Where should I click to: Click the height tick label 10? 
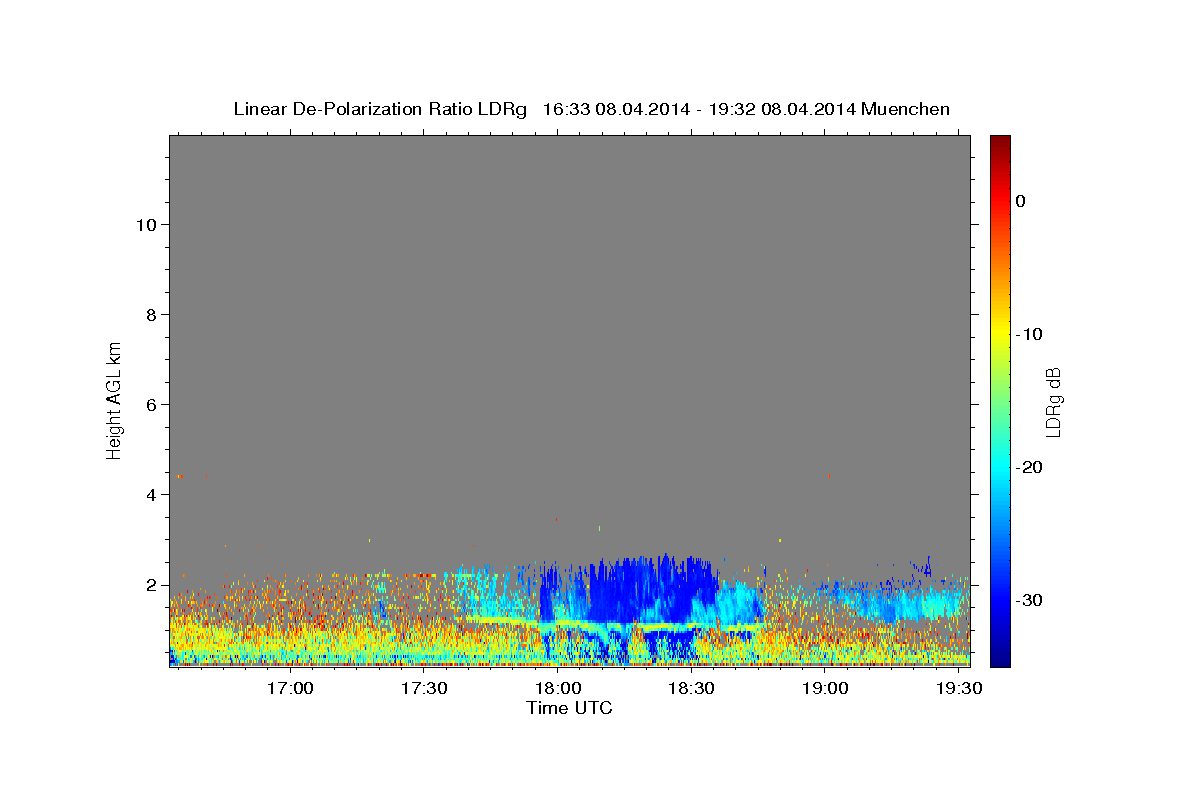145,224
